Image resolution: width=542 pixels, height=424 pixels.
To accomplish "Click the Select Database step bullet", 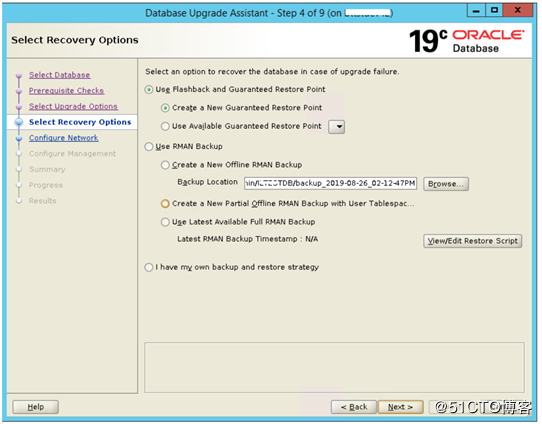I will pos(19,75).
